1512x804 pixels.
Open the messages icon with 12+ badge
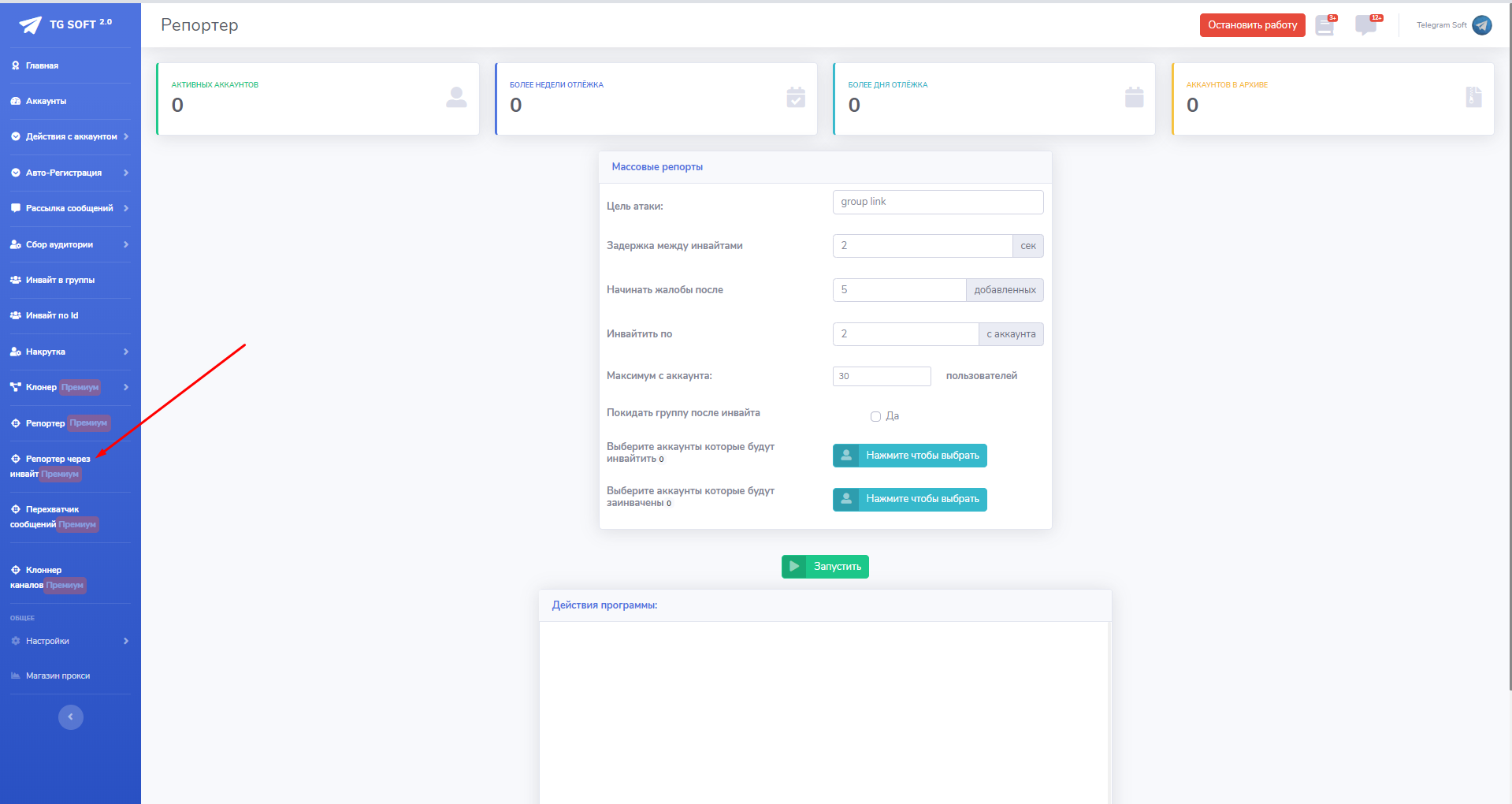[x=1365, y=26]
